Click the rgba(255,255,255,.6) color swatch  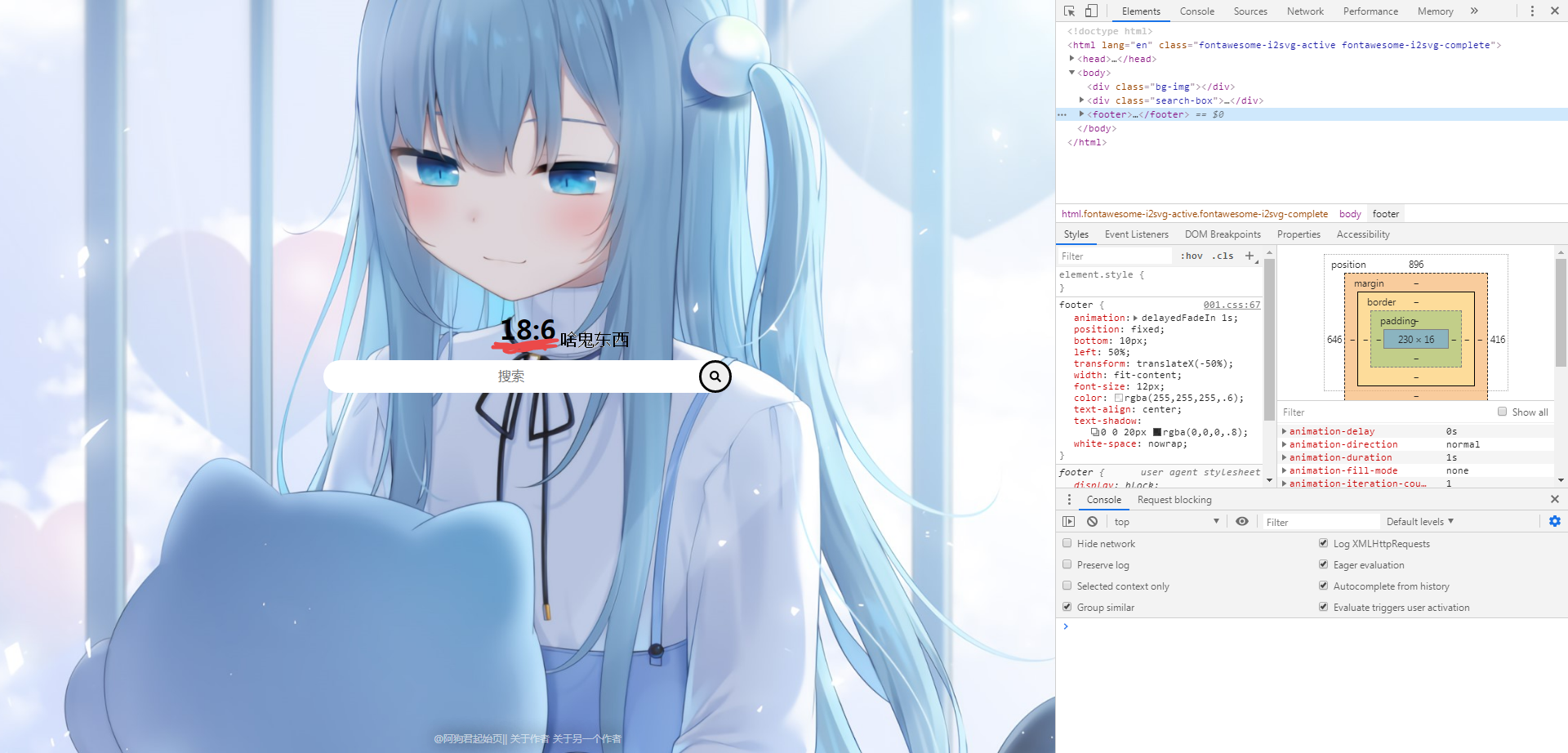tap(1119, 398)
